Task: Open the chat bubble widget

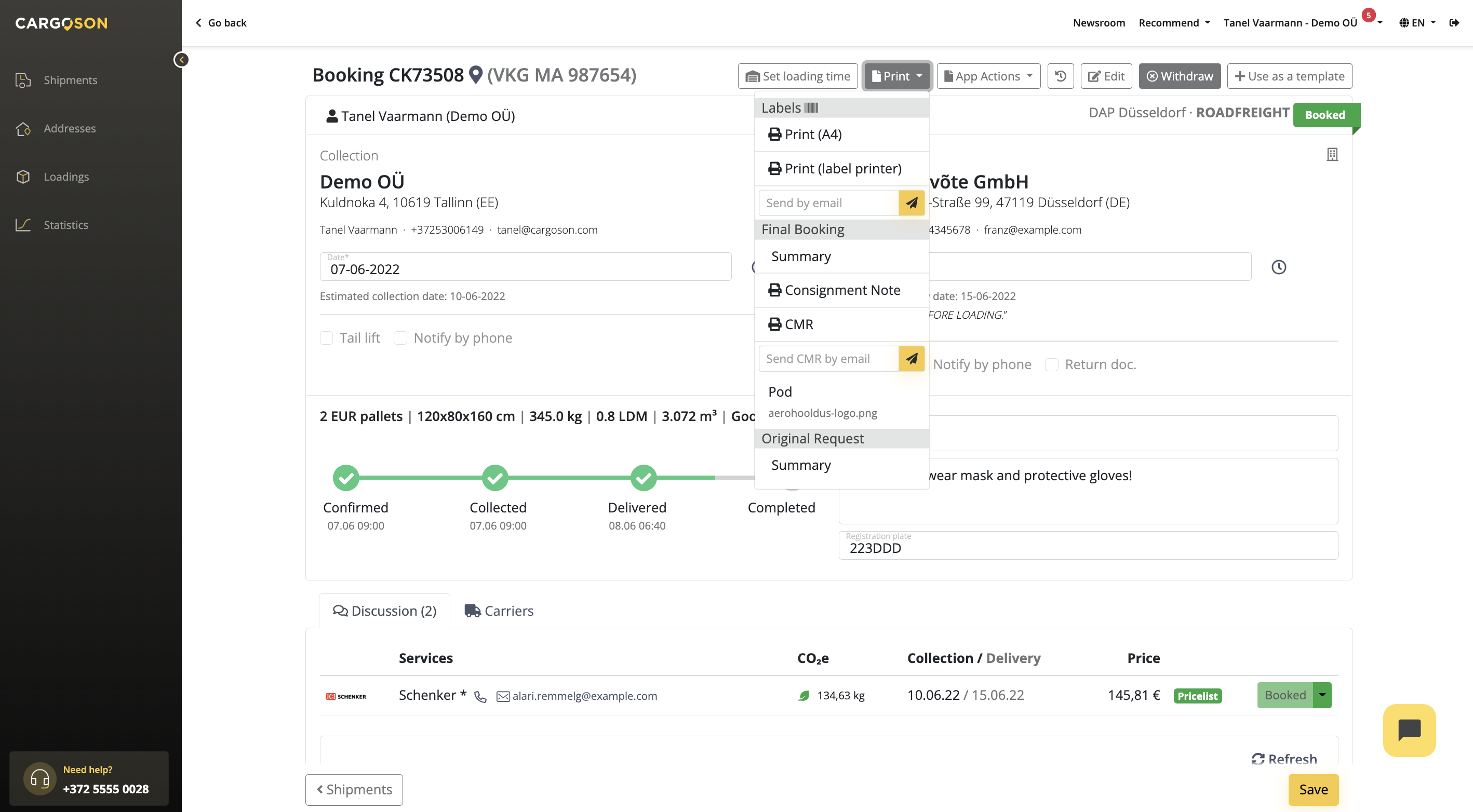Action: coord(1409,730)
